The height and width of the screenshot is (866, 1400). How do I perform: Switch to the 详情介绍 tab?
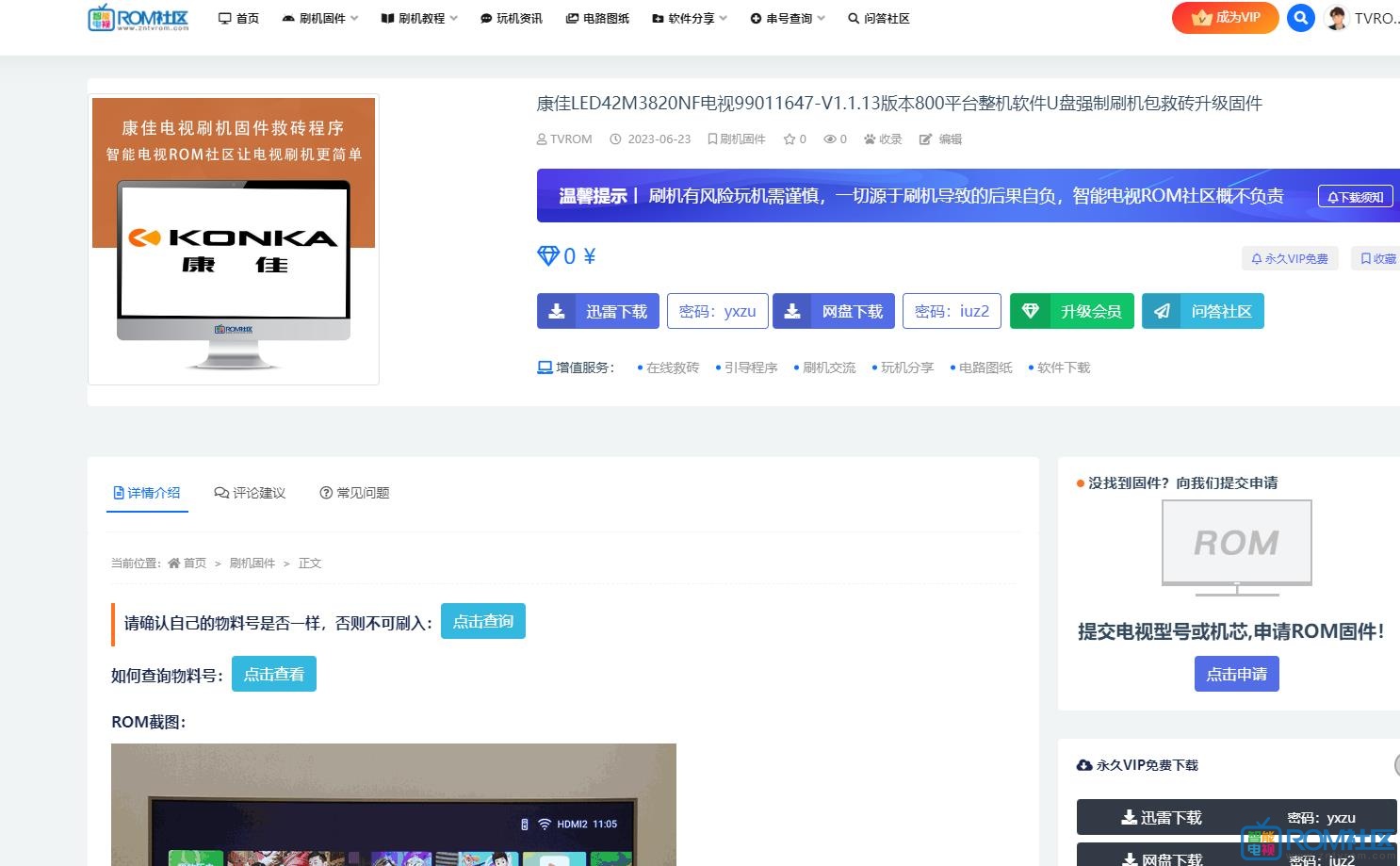point(147,493)
